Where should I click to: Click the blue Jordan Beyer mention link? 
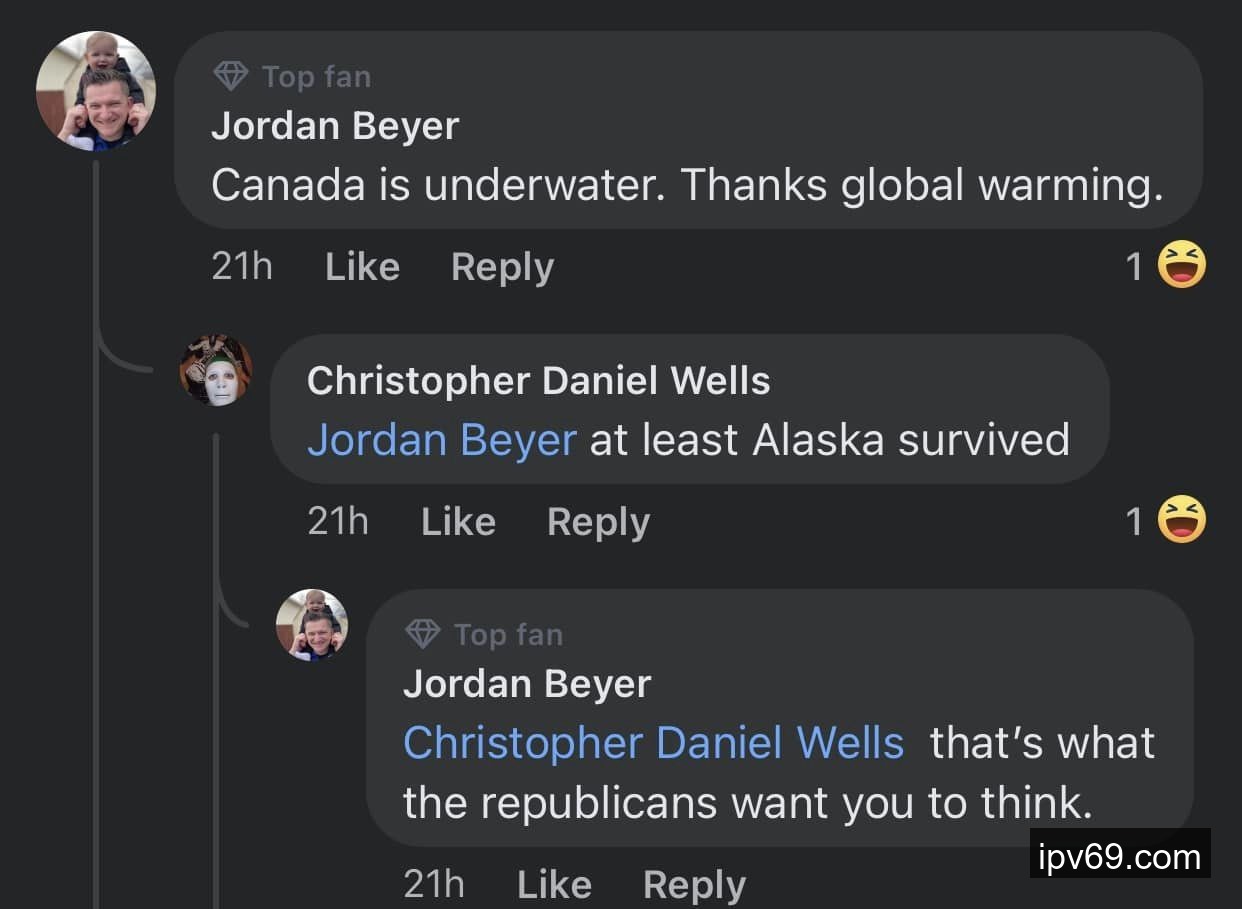tap(441, 440)
